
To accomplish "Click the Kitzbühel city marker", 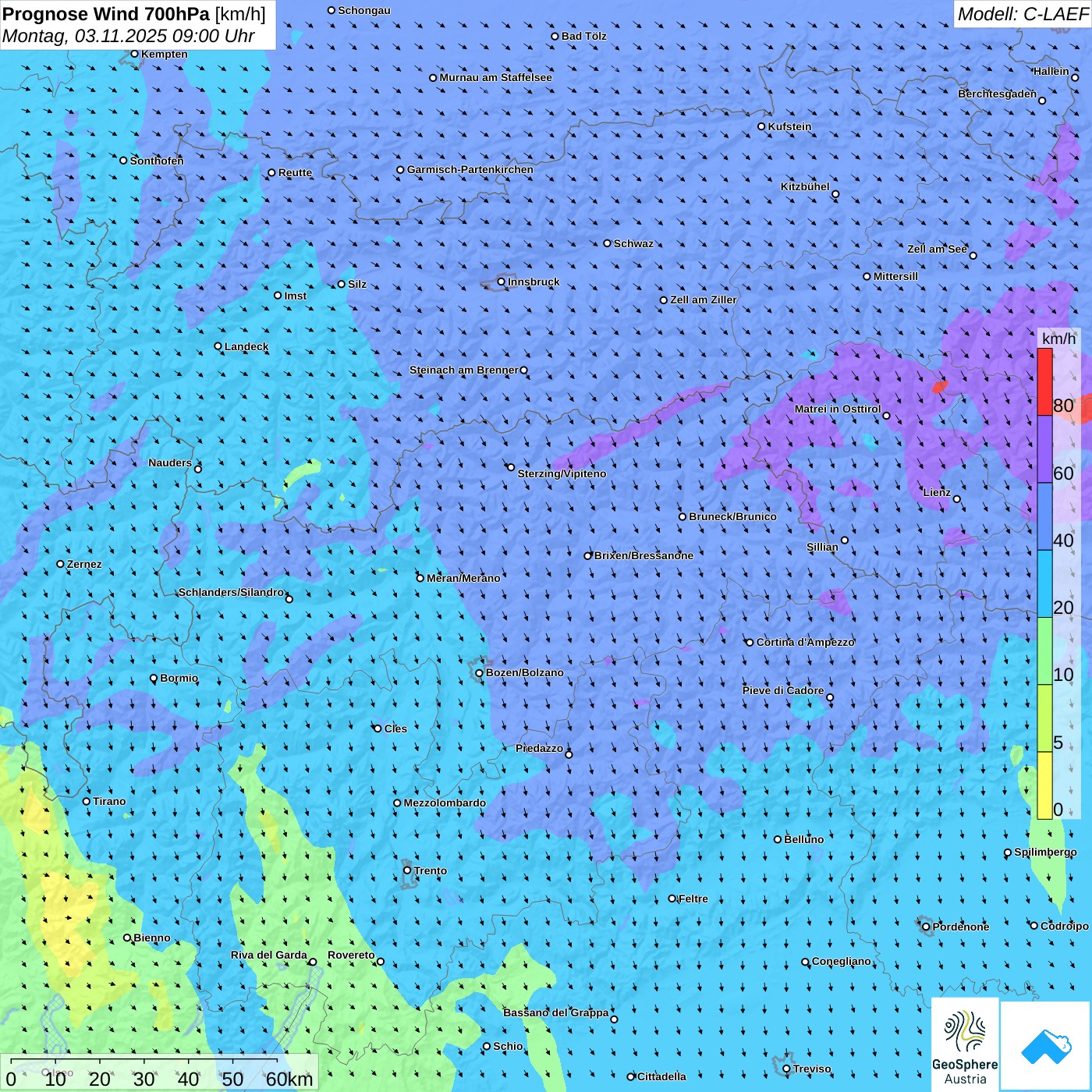I will coord(835,194).
